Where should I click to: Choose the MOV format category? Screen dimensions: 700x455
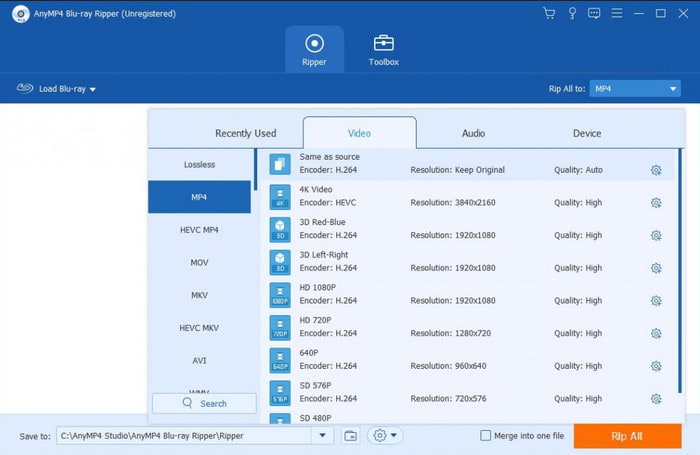click(x=200, y=263)
